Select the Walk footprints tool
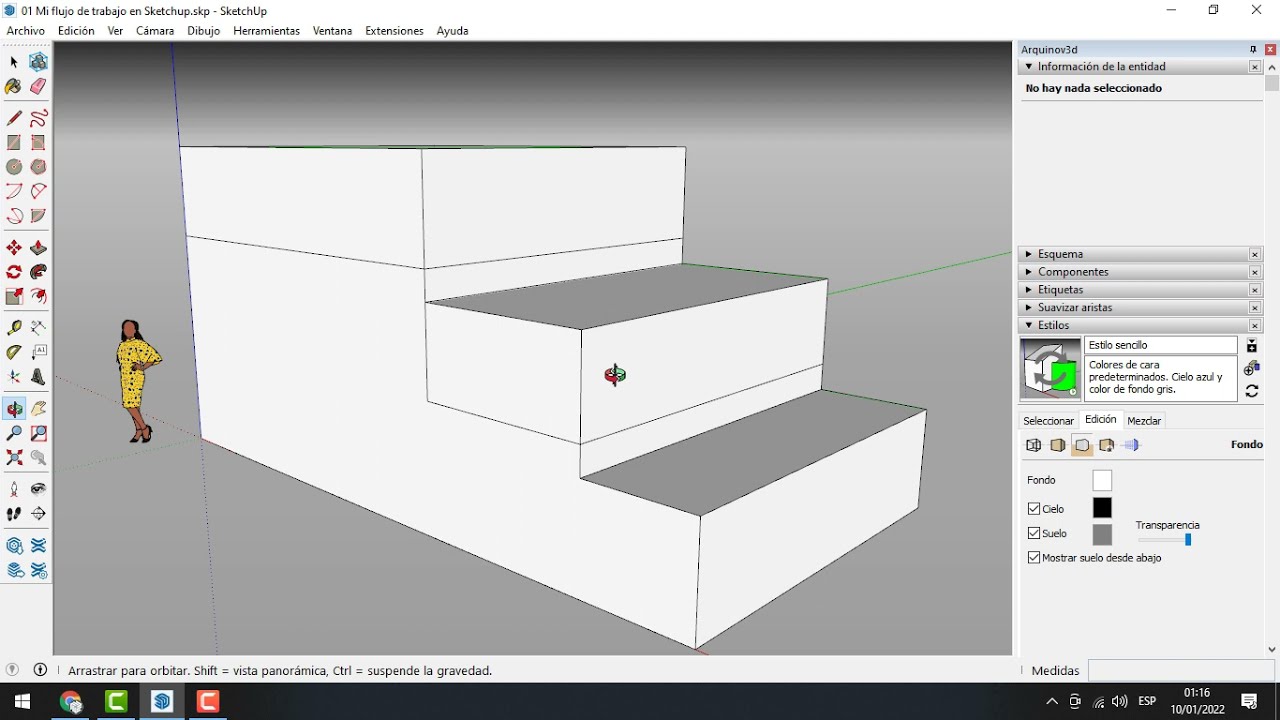This screenshot has height=720, width=1280. coord(14,514)
